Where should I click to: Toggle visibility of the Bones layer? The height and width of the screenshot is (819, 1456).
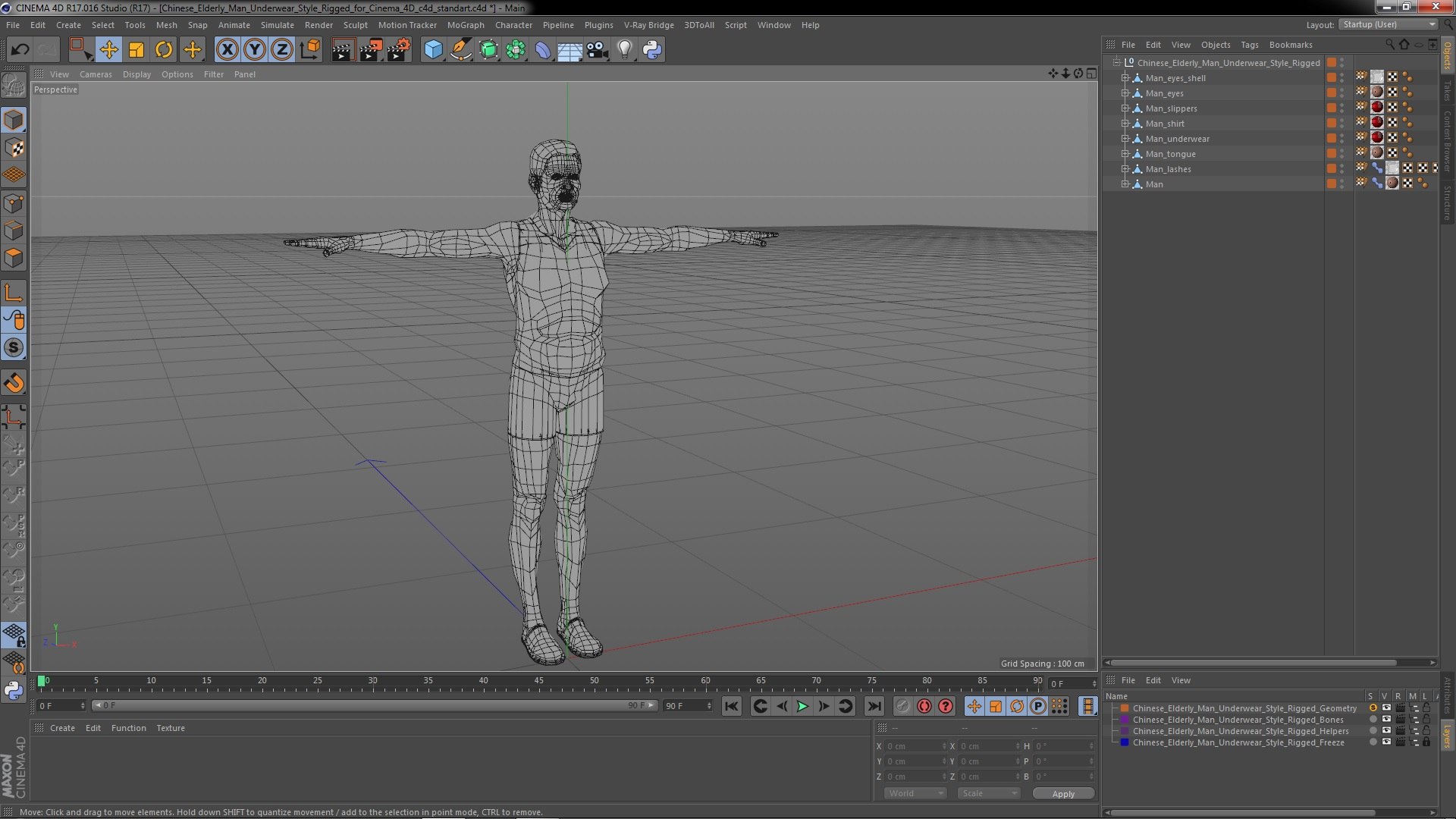point(1386,720)
